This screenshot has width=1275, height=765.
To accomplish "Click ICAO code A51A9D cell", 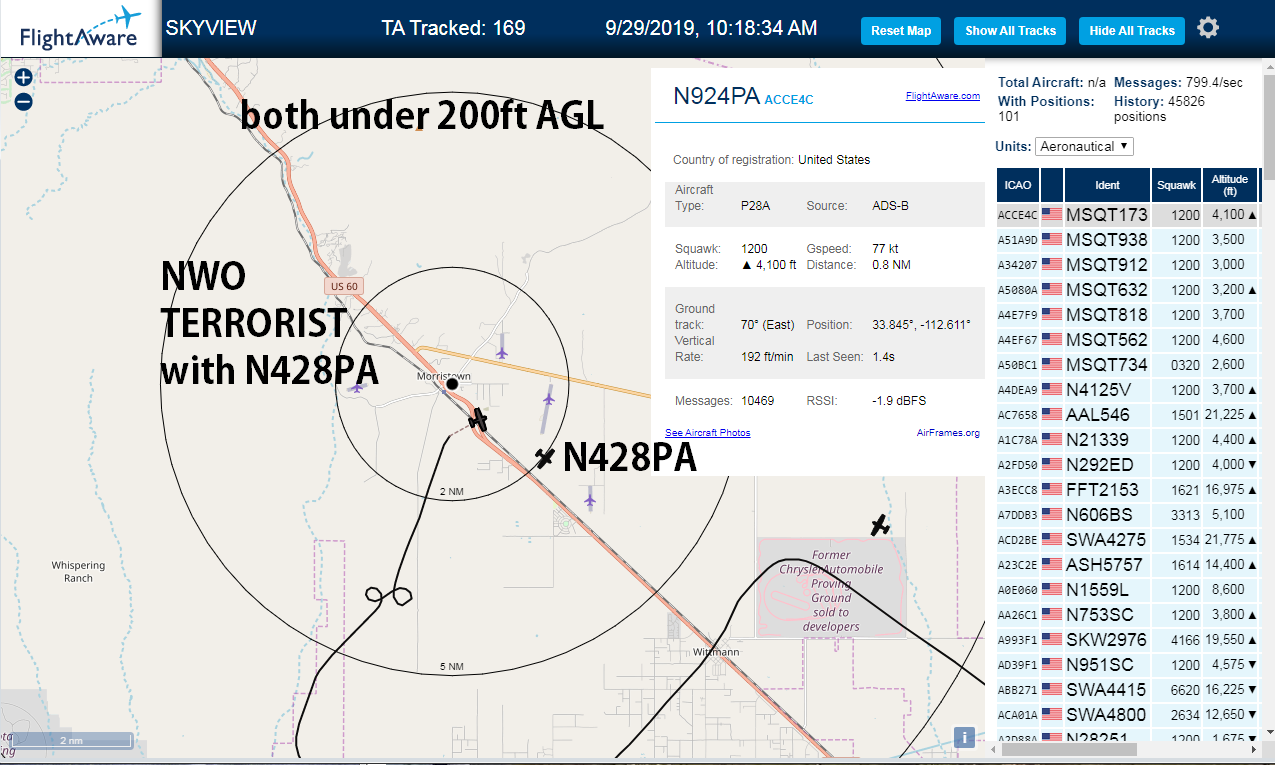I will 1018,240.
